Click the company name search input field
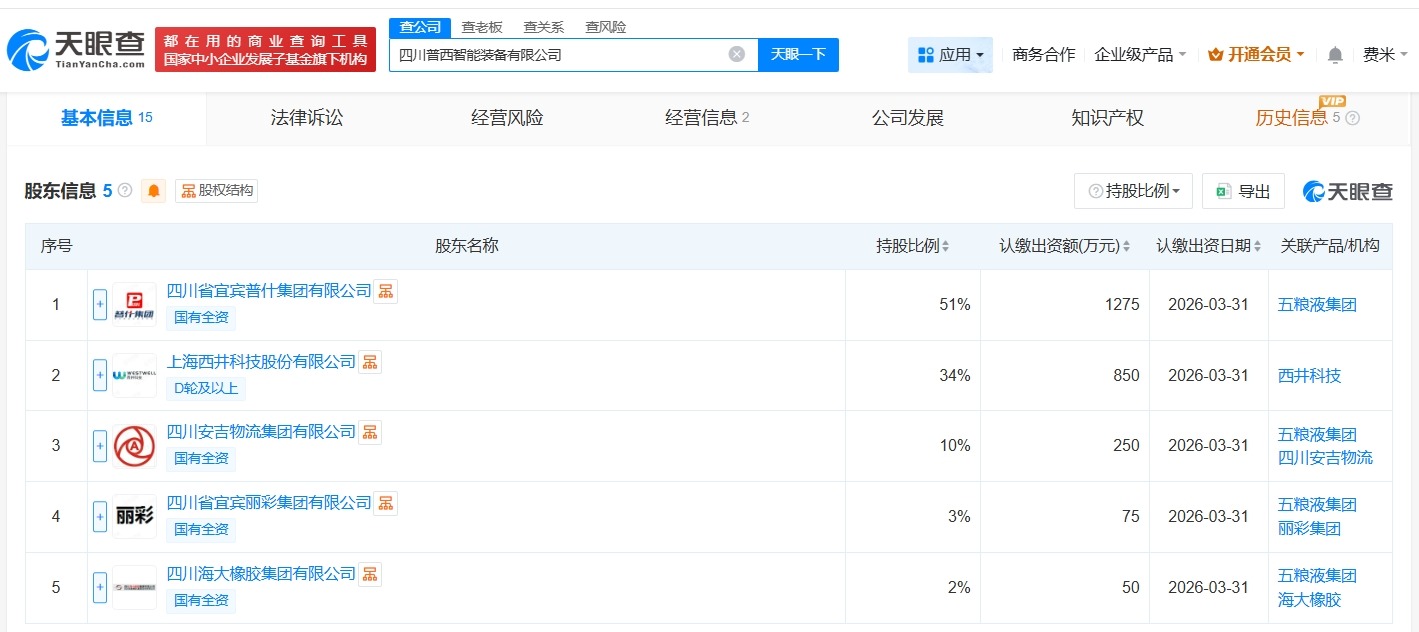The height and width of the screenshot is (632, 1419). click(x=560, y=54)
